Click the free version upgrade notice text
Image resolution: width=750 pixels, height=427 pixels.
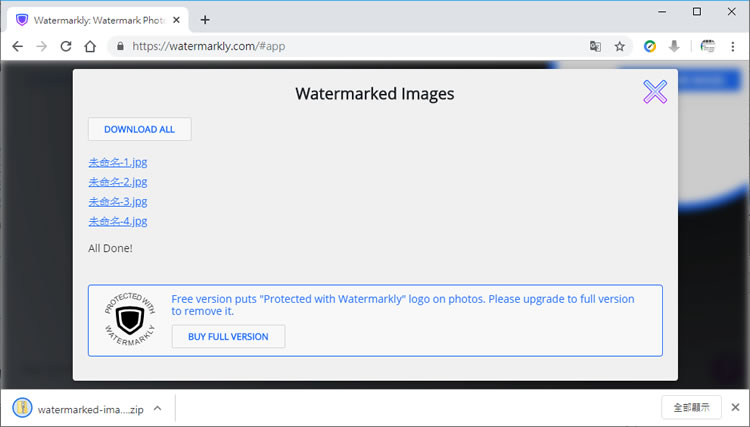pos(403,305)
